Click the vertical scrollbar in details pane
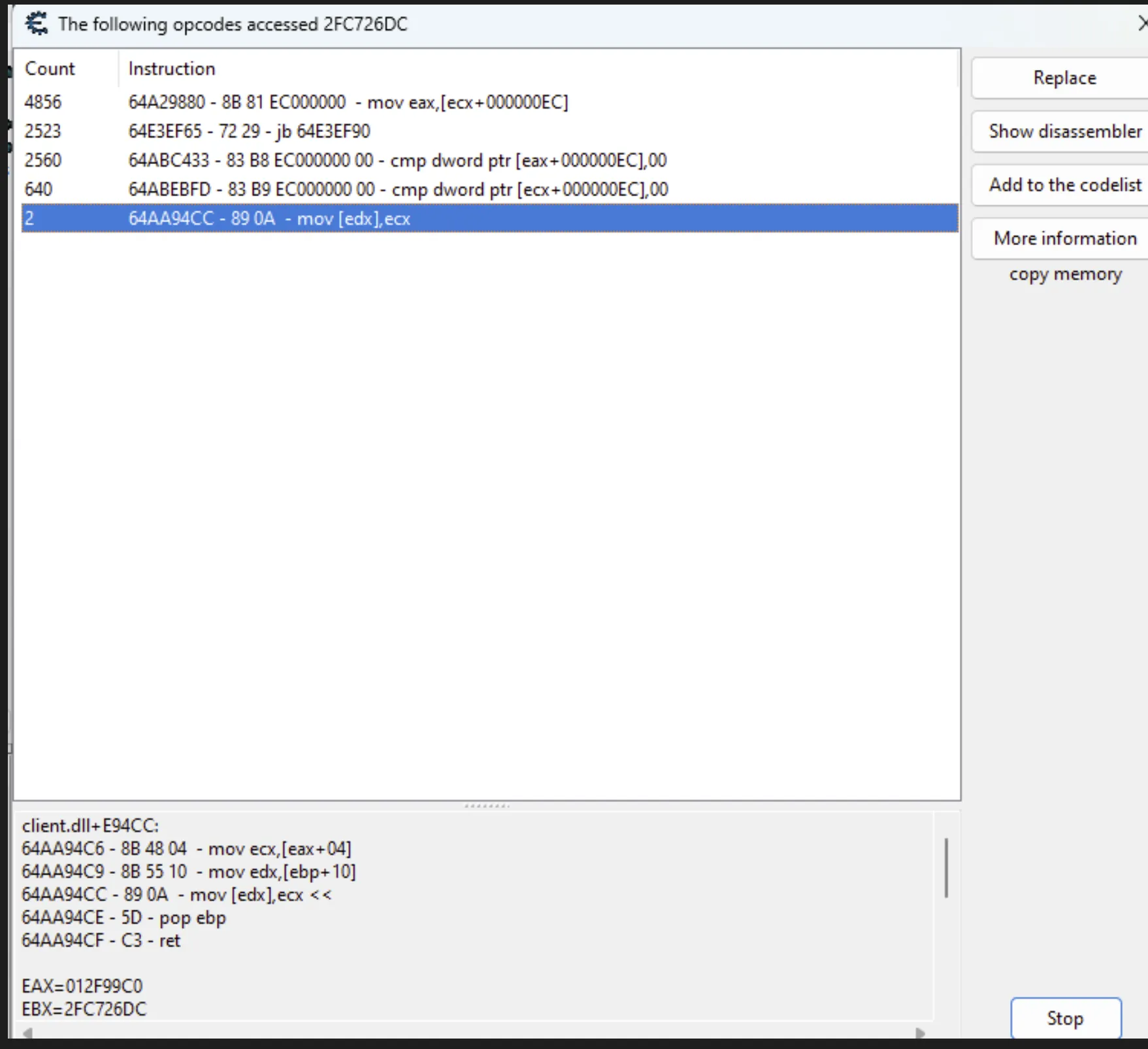This screenshot has height=1049, width=1148. coord(946,868)
